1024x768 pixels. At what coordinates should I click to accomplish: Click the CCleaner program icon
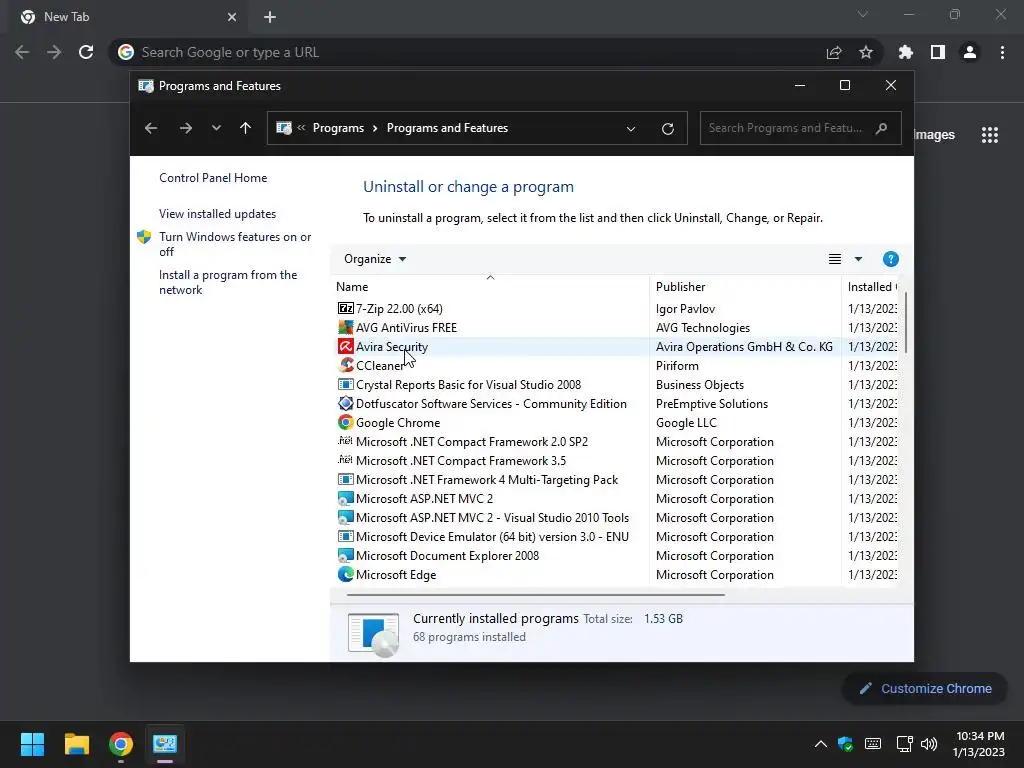coord(345,365)
